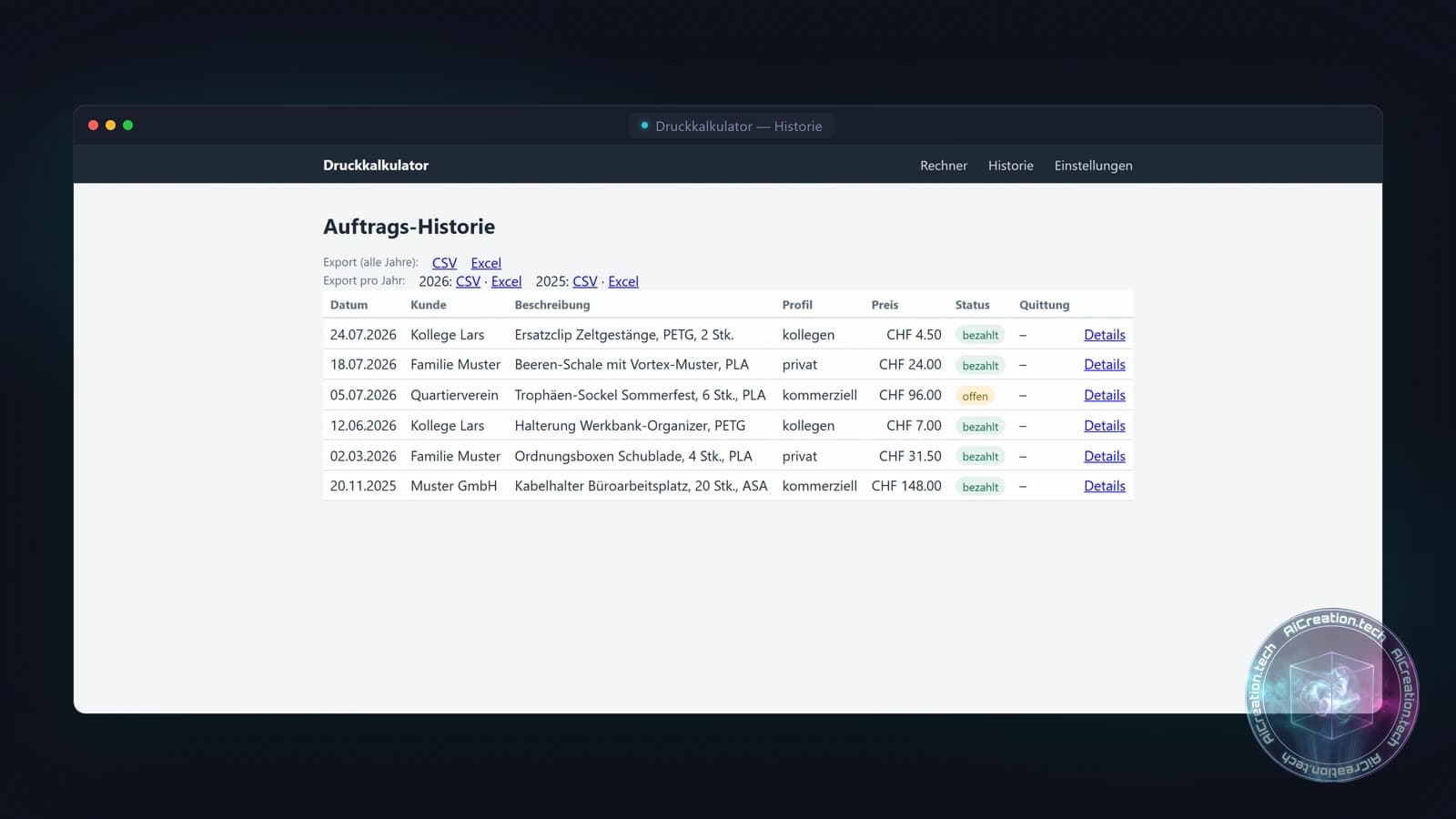Click 'bezahlt' badge in the 24.07.2026 row
The height and width of the screenshot is (819, 1456).
[980, 335]
